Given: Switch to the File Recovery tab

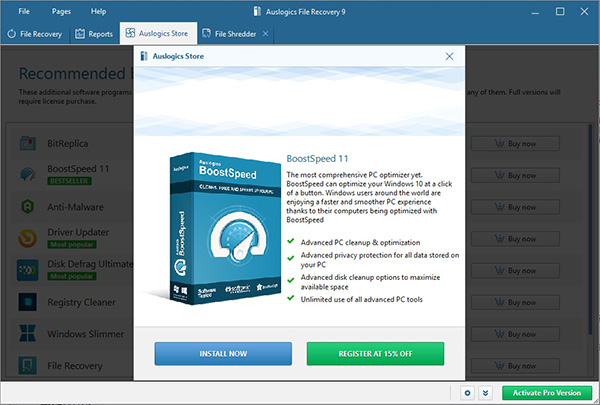Looking at the screenshot, I should [x=34, y=34].
